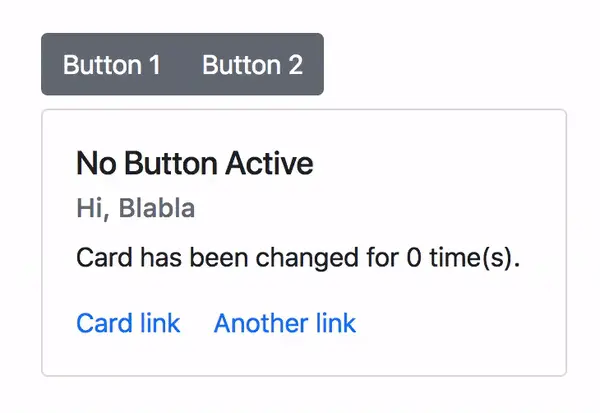The width and height of the screenshot is (600, 413).
Task: Choose Button 1 to change the card
Action: click(x=111, y=65)
